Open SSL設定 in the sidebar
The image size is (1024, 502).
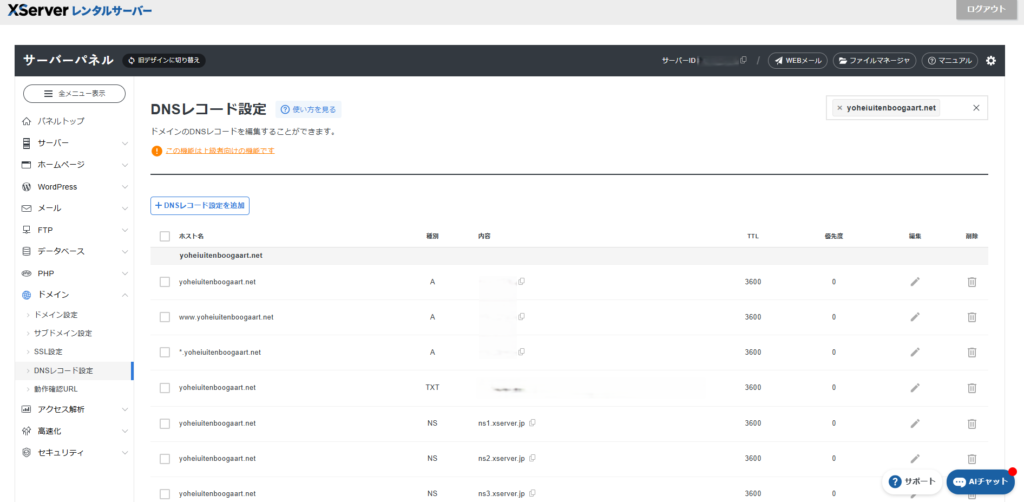tap(49, 352)
